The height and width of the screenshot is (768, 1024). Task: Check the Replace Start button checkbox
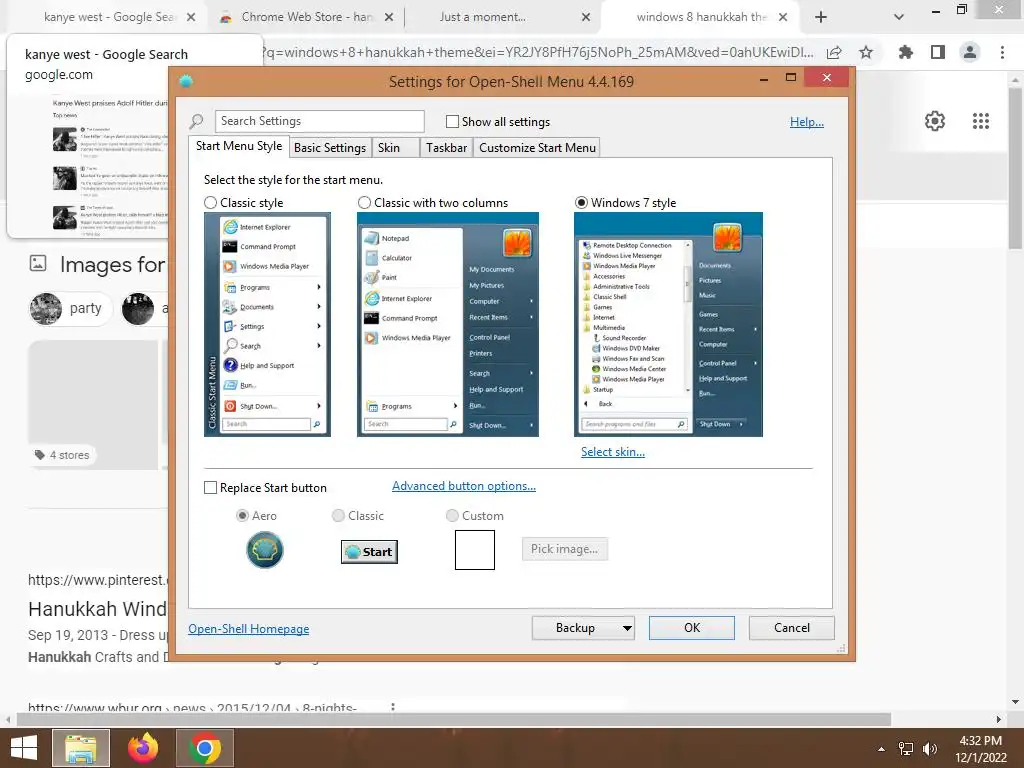point(210,488)
